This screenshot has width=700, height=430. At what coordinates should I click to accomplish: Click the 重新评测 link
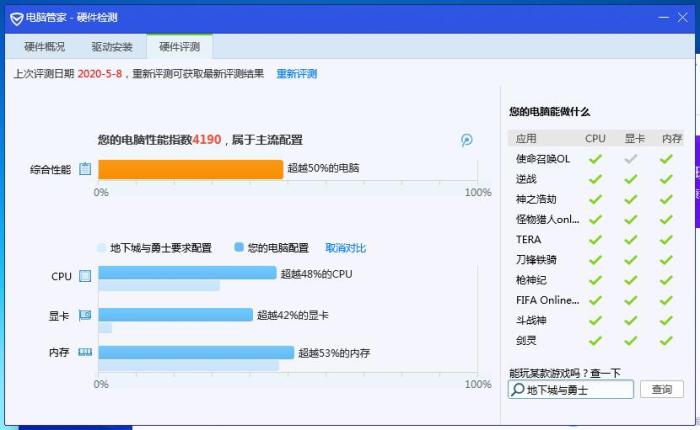(x=297, y=74)
